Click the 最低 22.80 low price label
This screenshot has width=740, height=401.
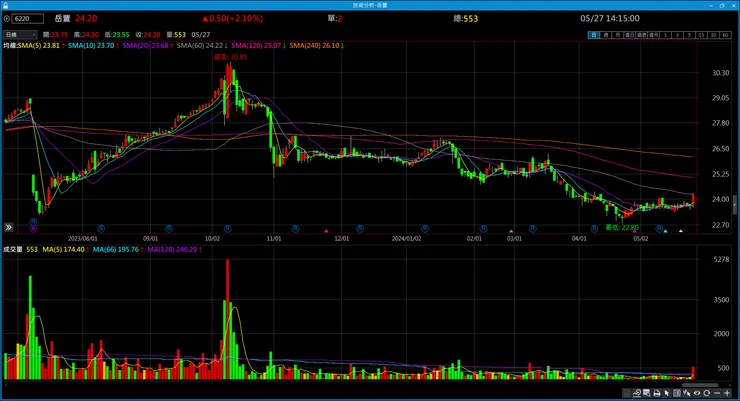(622, 227)
